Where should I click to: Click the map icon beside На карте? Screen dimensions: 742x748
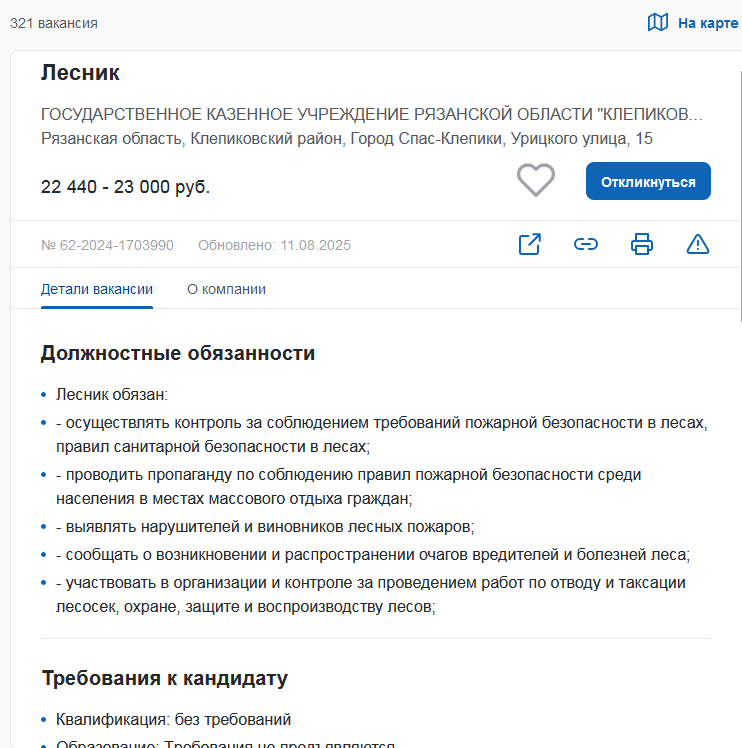(657, 23)
